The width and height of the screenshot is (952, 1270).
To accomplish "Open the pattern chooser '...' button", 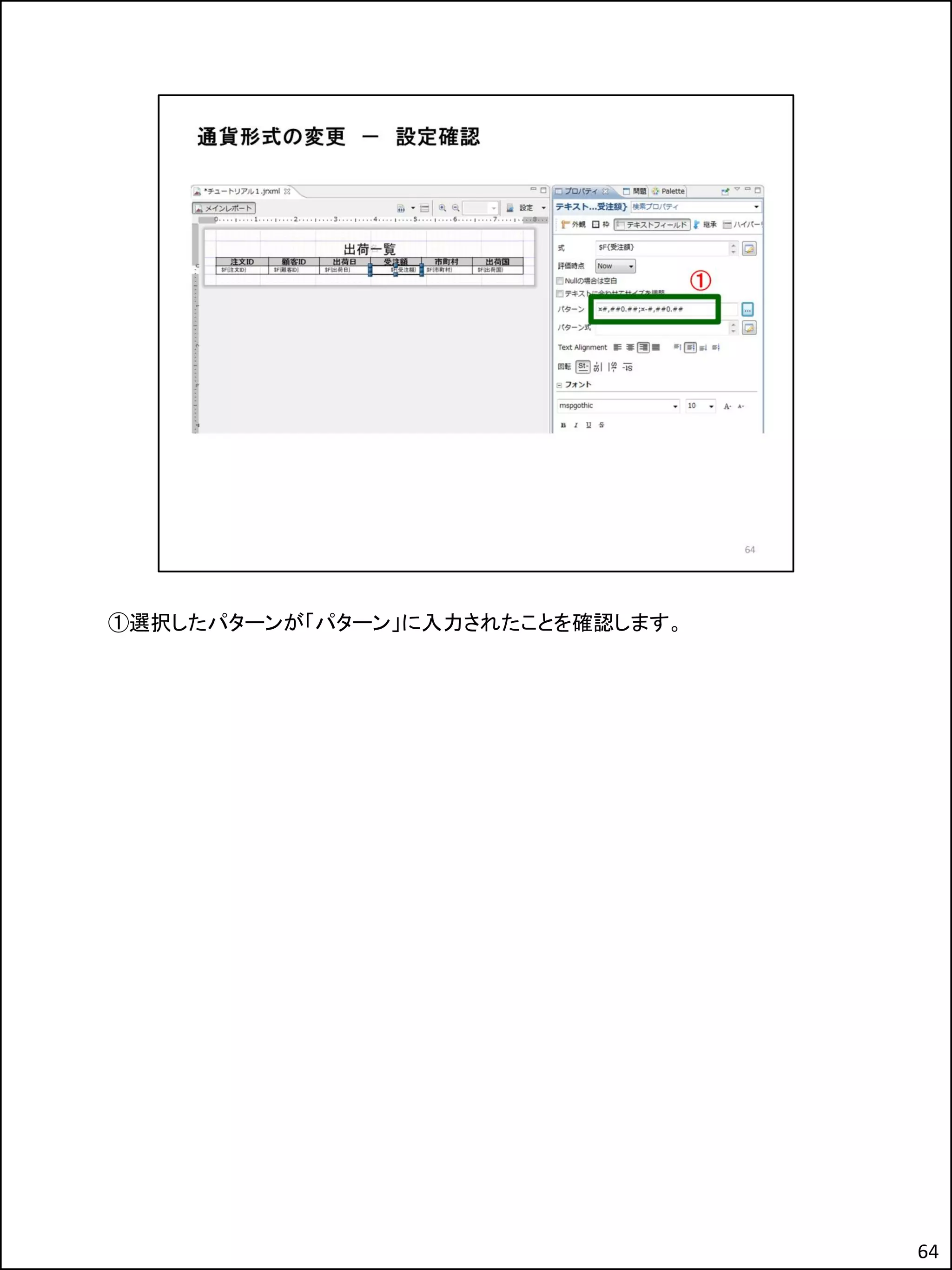I will tap(747, 309).
